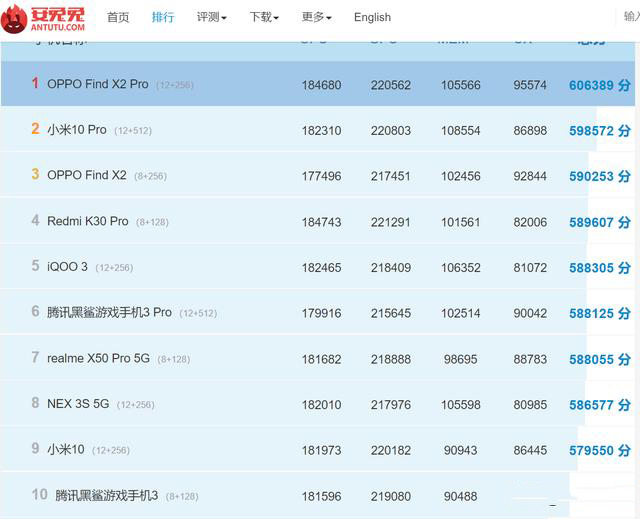This screenshot has height=519, width=640.
Task: Click MEM score 98695
Action: tap(460, 360)
